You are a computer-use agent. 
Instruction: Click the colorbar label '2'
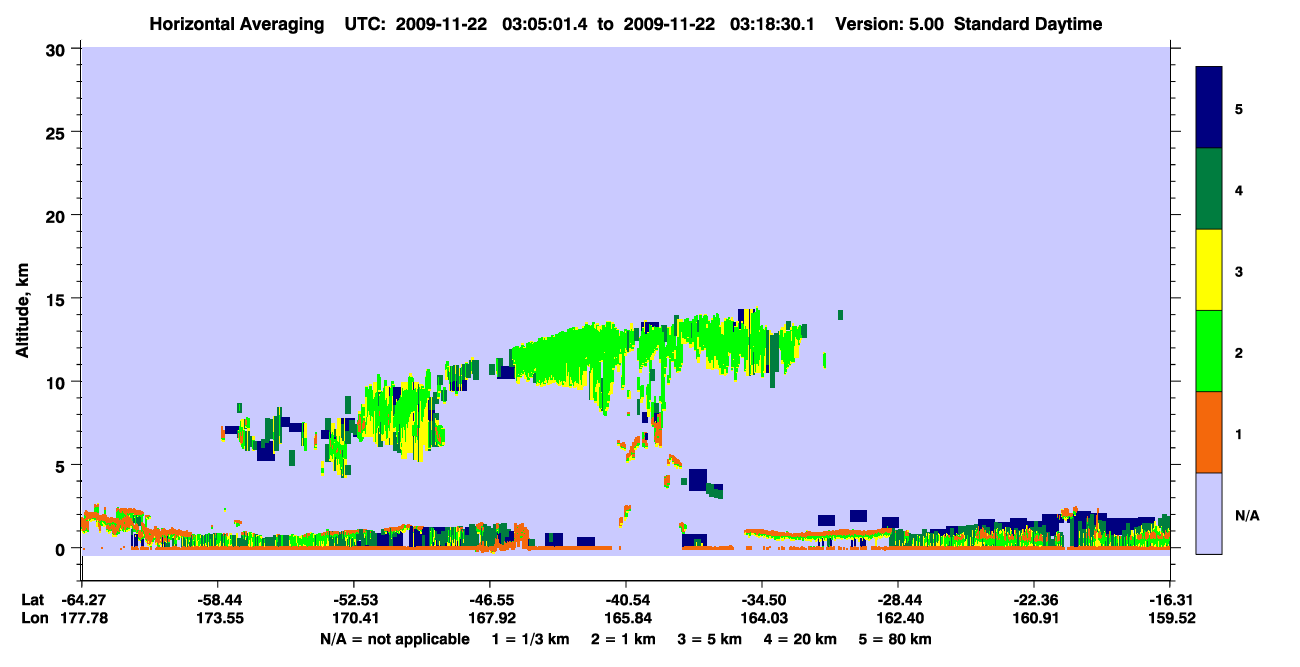pos(1239,353)
